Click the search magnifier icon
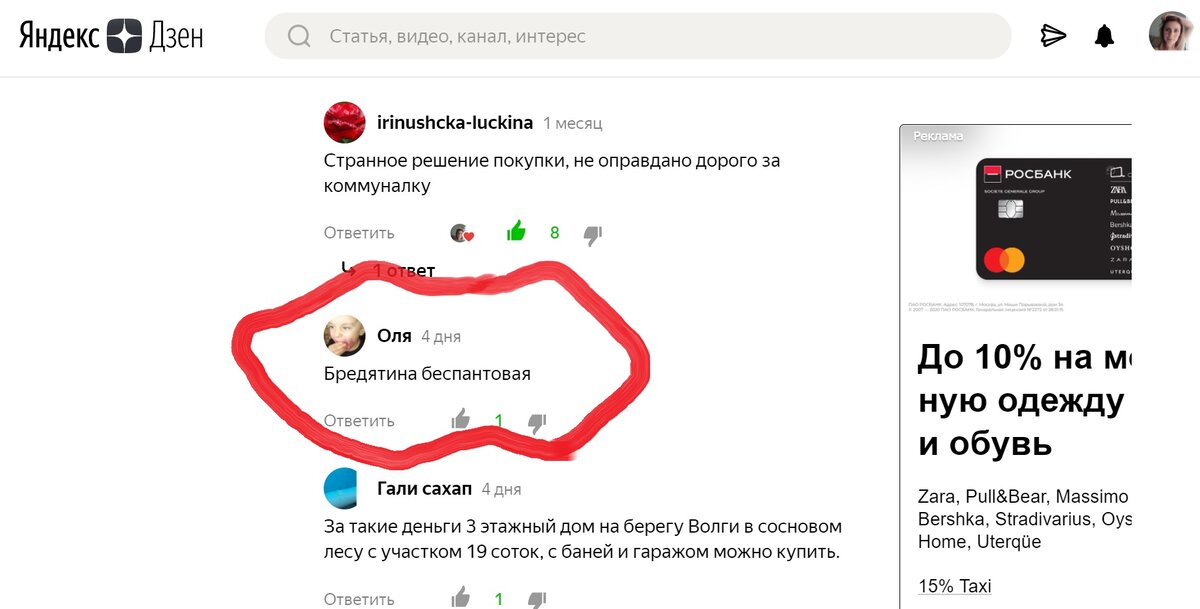 coord(299,36)
